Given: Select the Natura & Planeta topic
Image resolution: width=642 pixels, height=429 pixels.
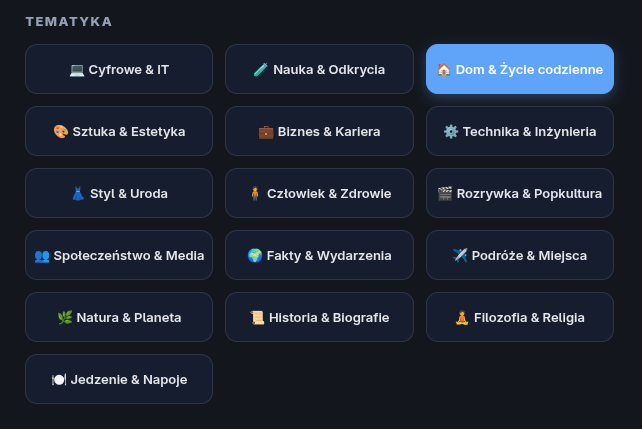Looking at the screenshot, I should (119, 317).
